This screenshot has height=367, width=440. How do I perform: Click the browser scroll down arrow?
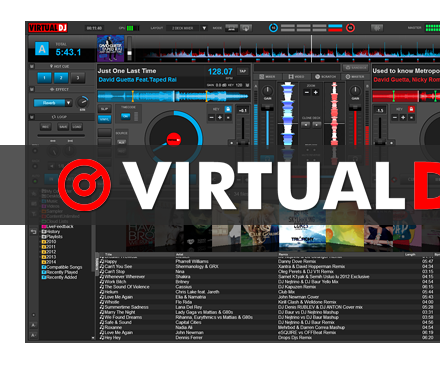pos(93,338)
